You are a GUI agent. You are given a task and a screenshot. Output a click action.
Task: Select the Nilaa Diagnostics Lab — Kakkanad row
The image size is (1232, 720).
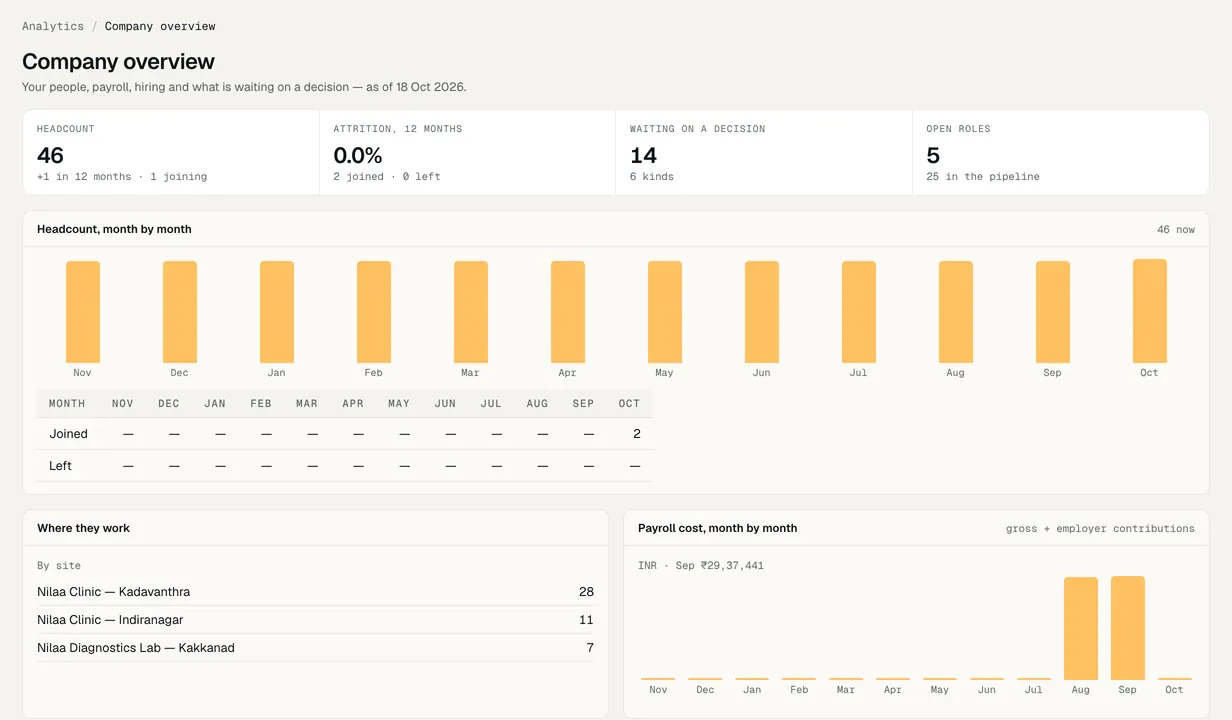(315, 648)
